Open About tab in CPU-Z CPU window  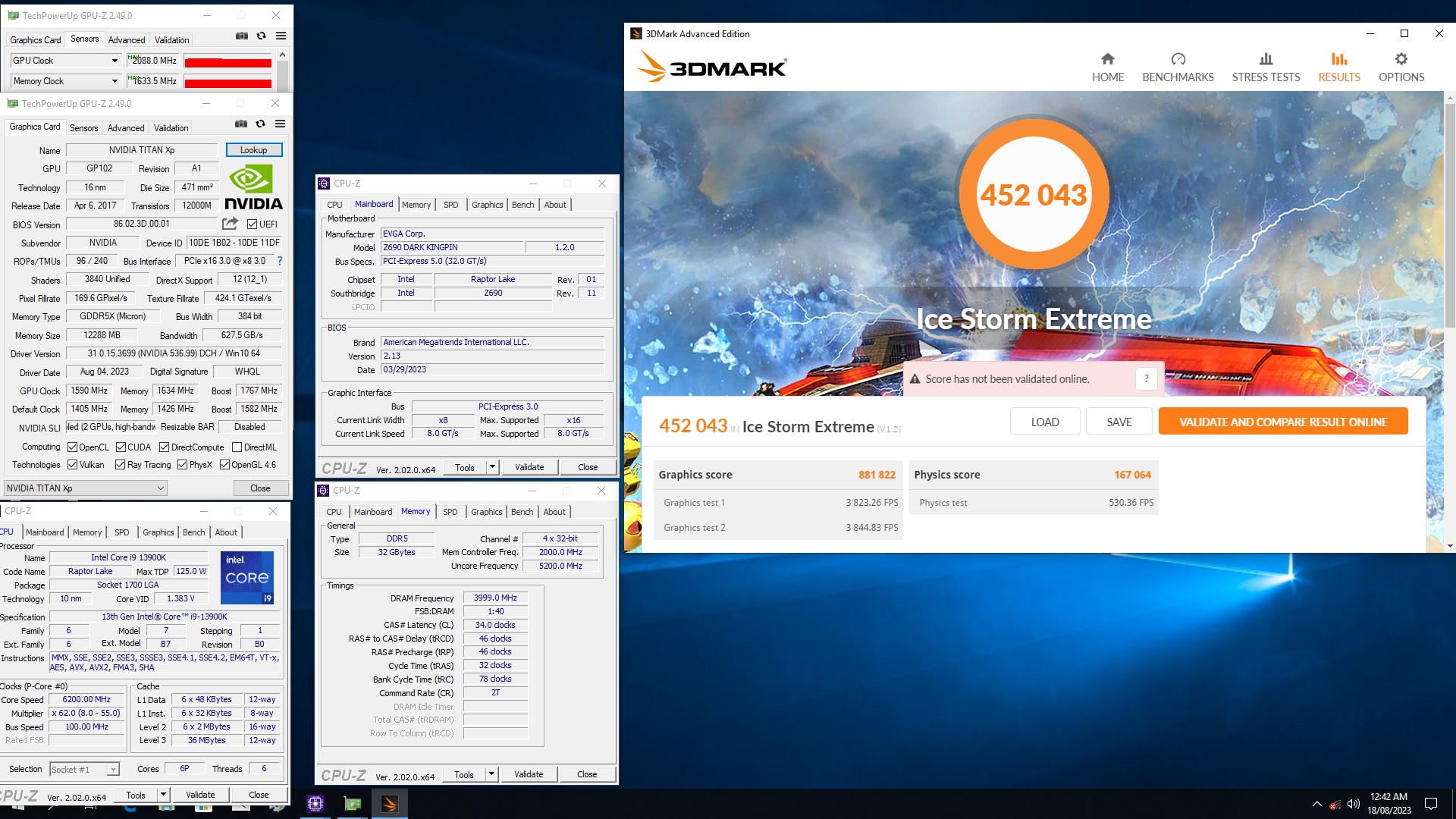pyautogui.click(x=226, y=532)
